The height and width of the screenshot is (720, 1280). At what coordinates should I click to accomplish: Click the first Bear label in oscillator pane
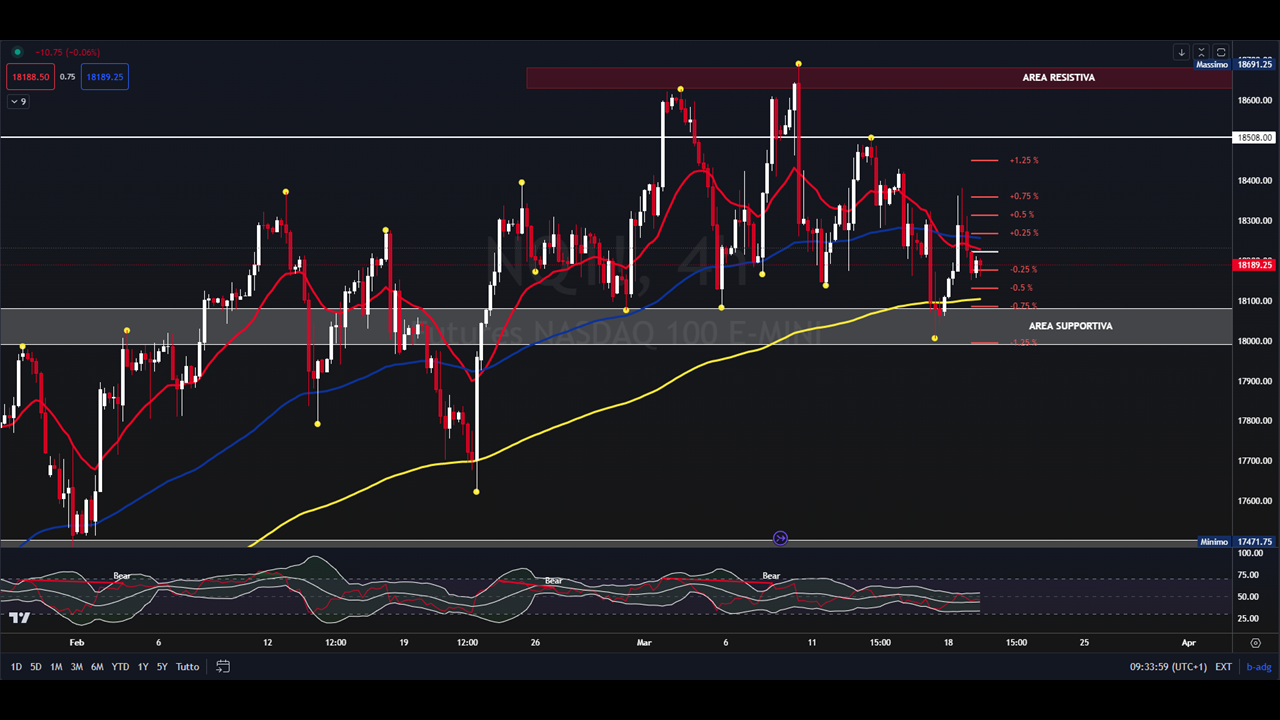pos(122,576)
